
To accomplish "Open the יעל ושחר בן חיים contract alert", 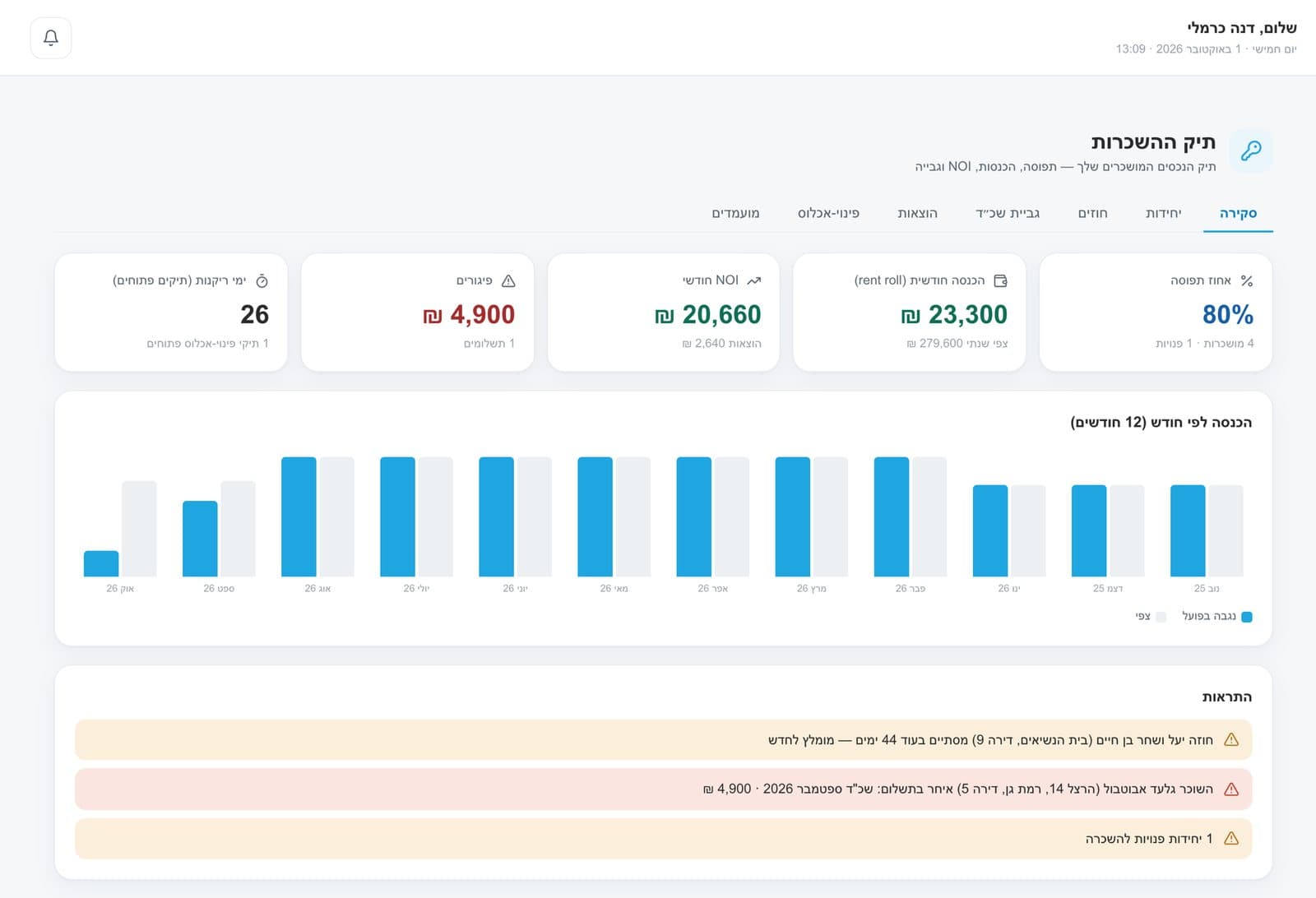I will pyautogui.click(x=663, y=740).
